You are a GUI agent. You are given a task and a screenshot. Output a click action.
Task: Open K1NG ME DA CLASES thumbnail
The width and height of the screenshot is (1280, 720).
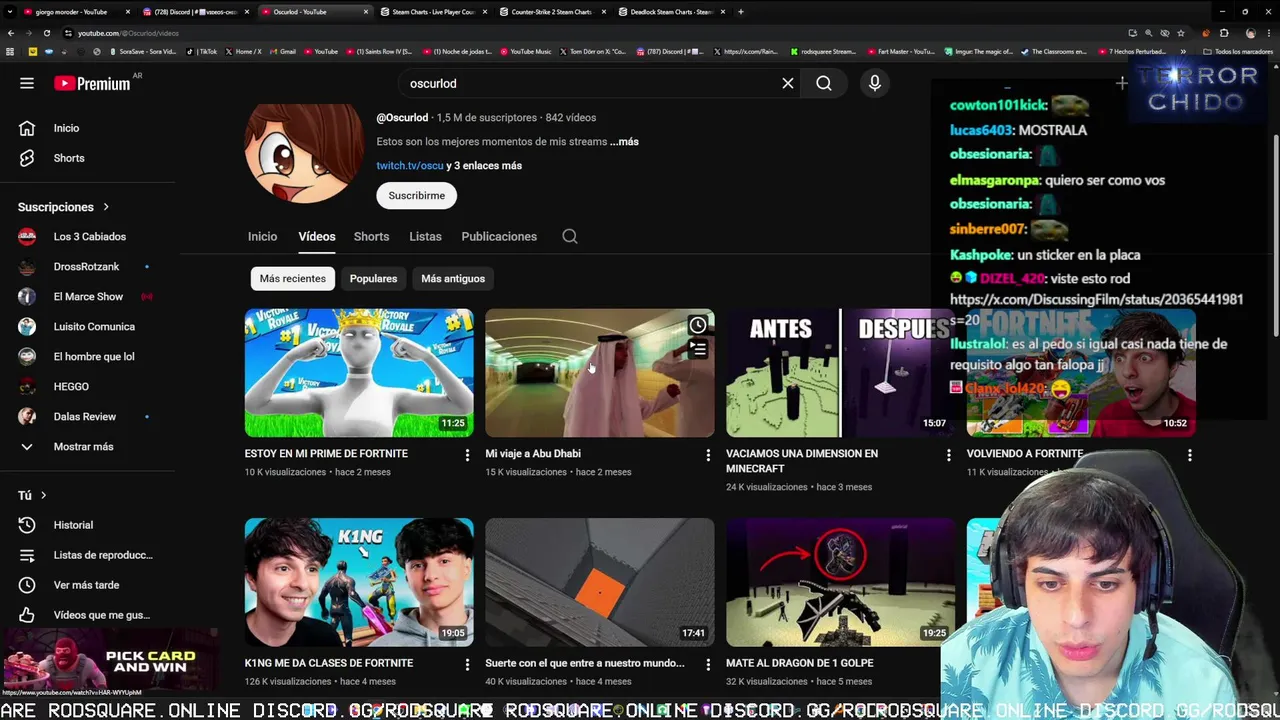359,582
